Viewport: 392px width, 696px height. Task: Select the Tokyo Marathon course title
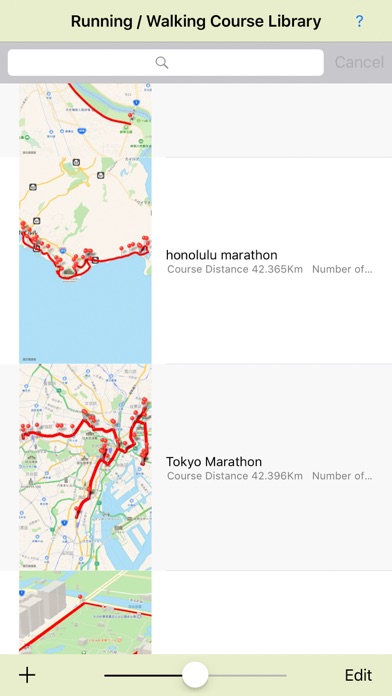(214, 462)
